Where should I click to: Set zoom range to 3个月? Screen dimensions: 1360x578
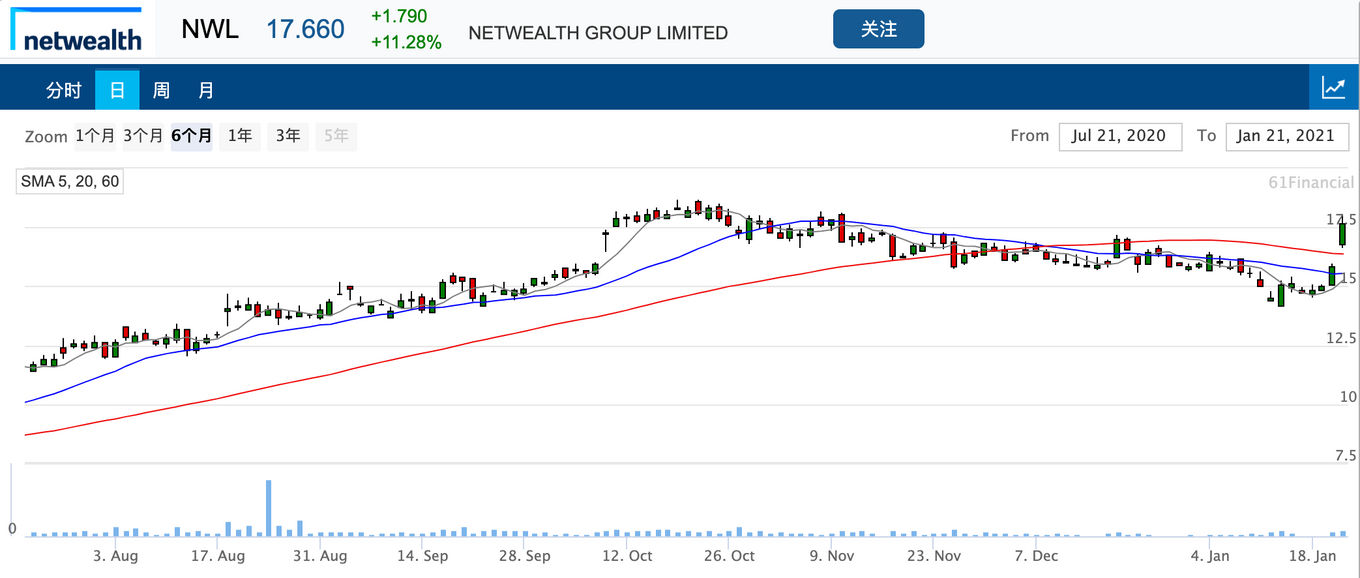(143, 136)
